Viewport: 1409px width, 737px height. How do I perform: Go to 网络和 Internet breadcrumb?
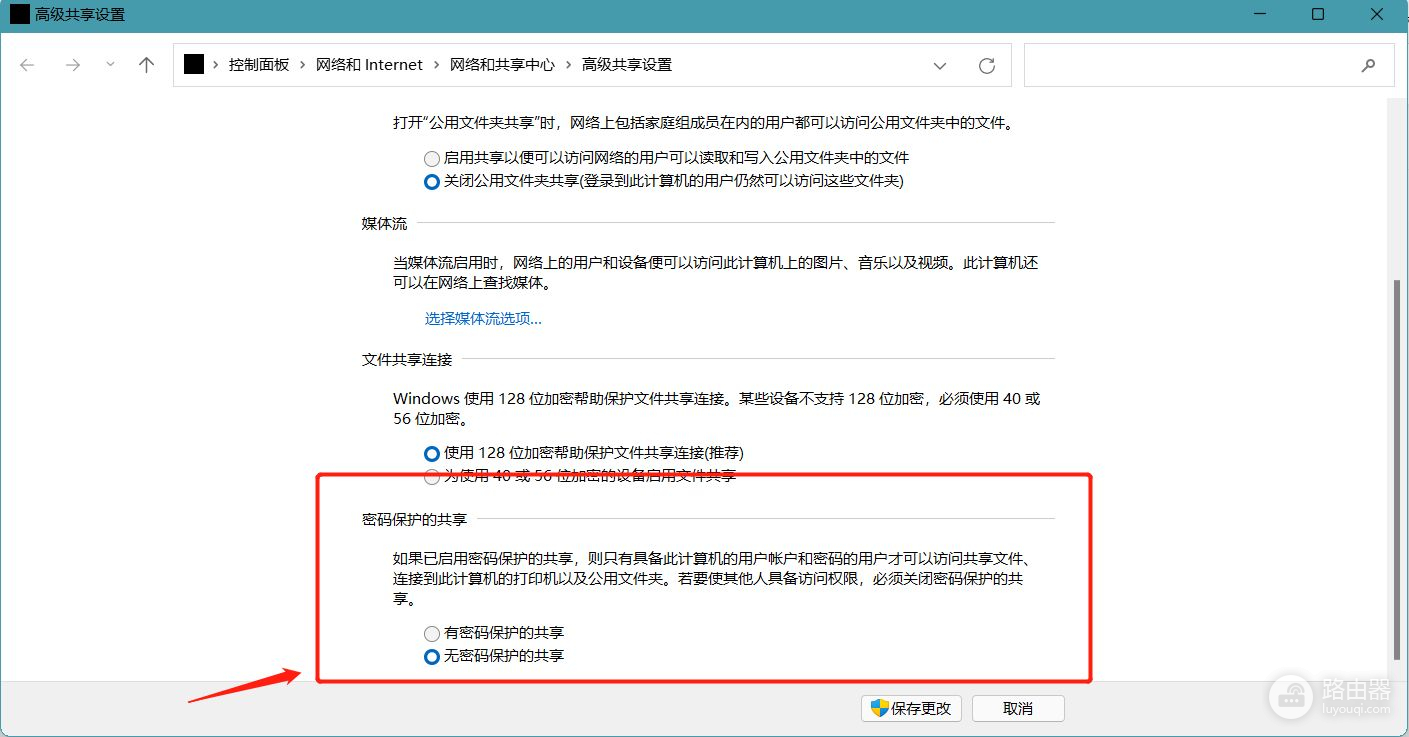click(369, 64)
